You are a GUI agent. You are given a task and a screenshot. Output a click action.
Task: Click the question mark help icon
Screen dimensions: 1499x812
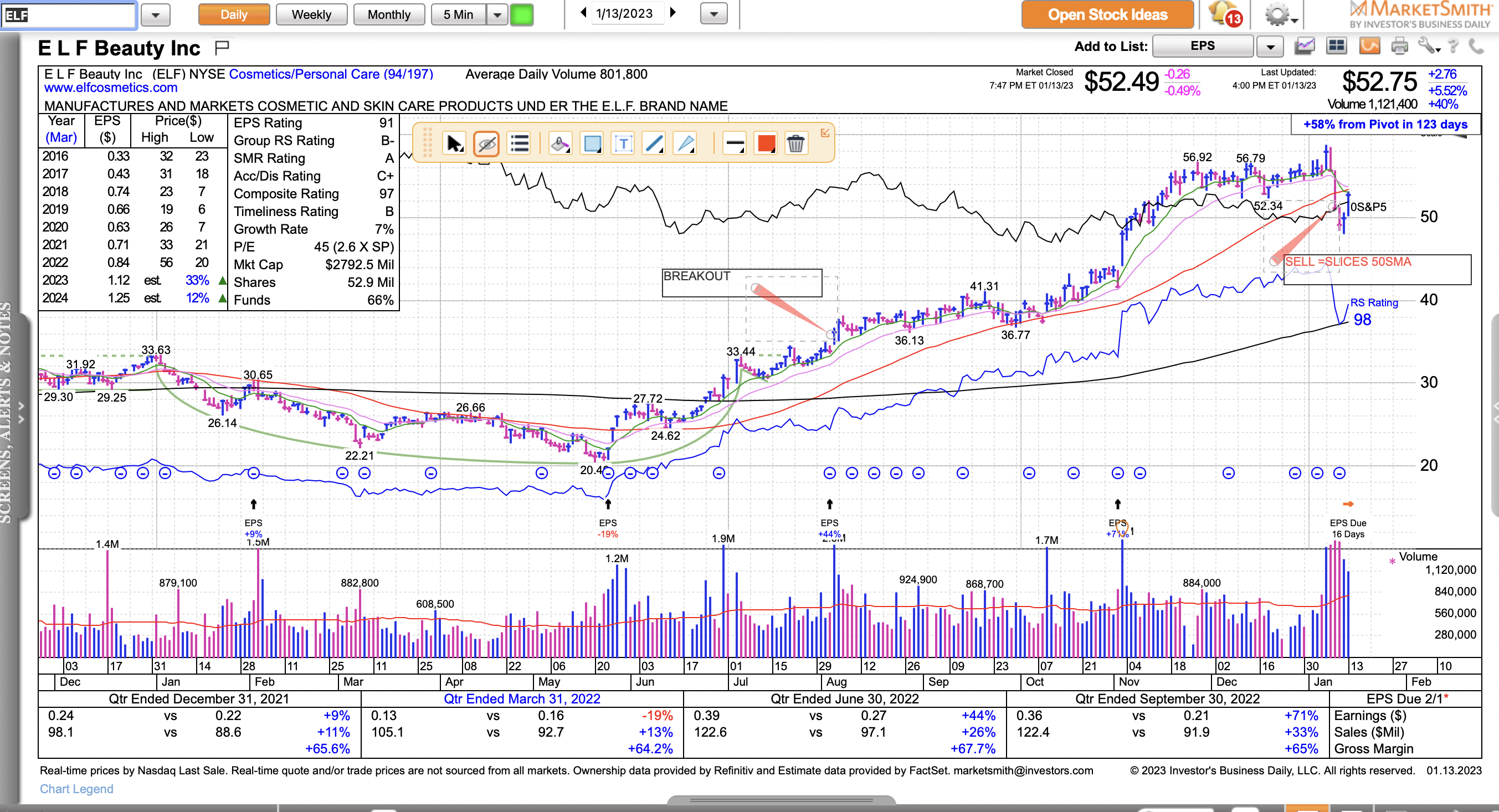click(1454, 46)
